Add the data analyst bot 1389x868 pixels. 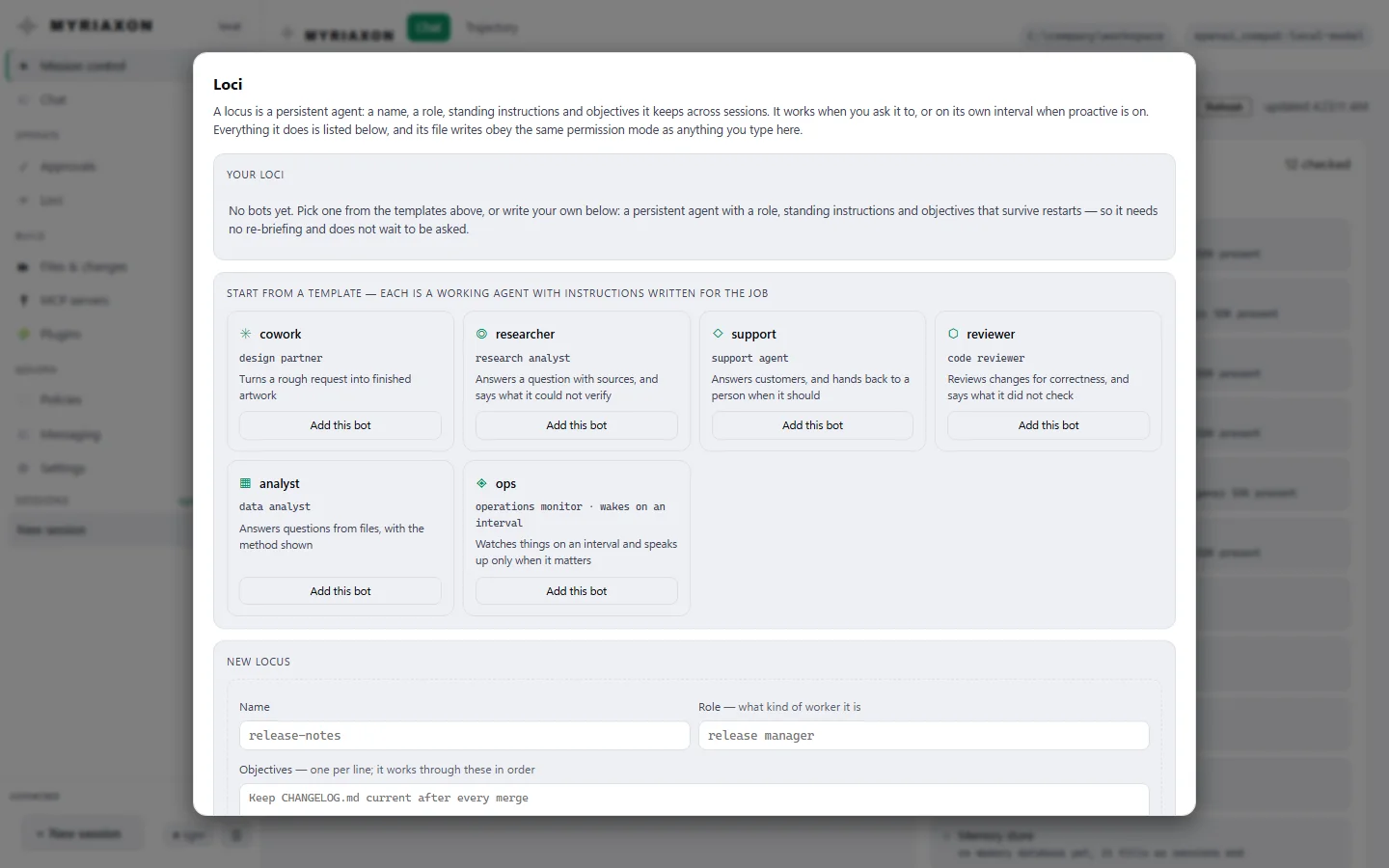pyautogui.click(x=340, y=591)
